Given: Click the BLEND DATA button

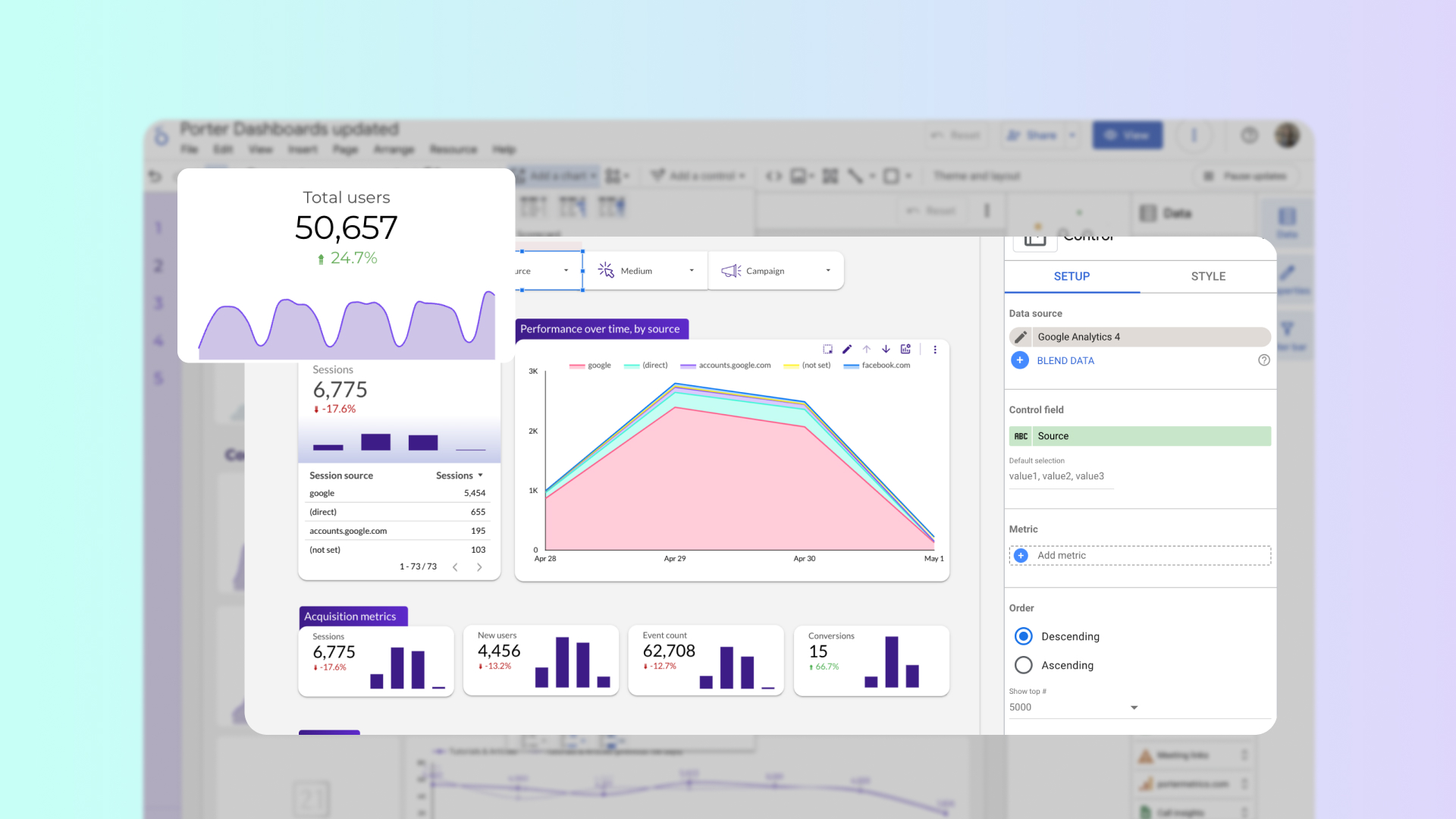Looking at the screenshot, I should [x=1064, y=360].
